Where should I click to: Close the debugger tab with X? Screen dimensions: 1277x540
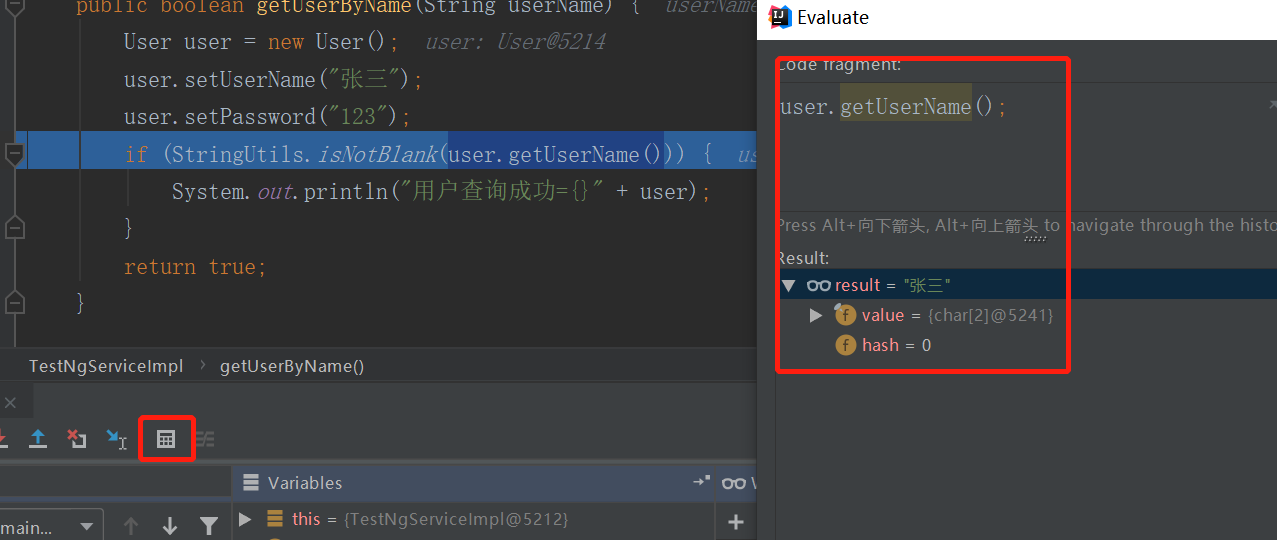[x=10, y=403]
